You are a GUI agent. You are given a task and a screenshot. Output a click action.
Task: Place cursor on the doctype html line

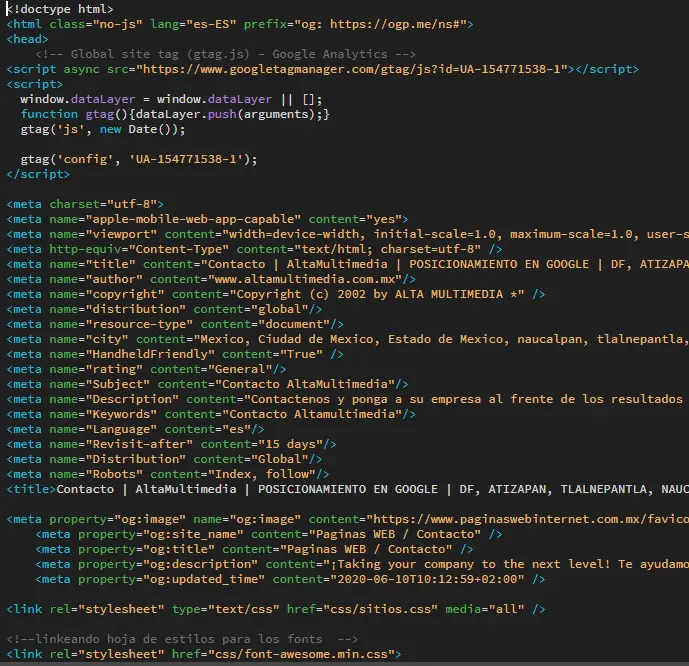click(x=60, y=9)
